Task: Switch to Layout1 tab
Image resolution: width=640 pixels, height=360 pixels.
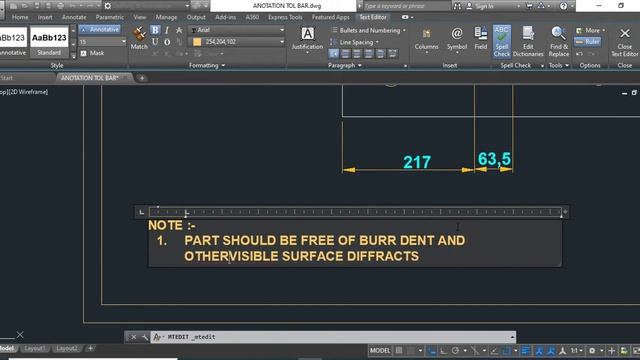Action: coord(35,349)
